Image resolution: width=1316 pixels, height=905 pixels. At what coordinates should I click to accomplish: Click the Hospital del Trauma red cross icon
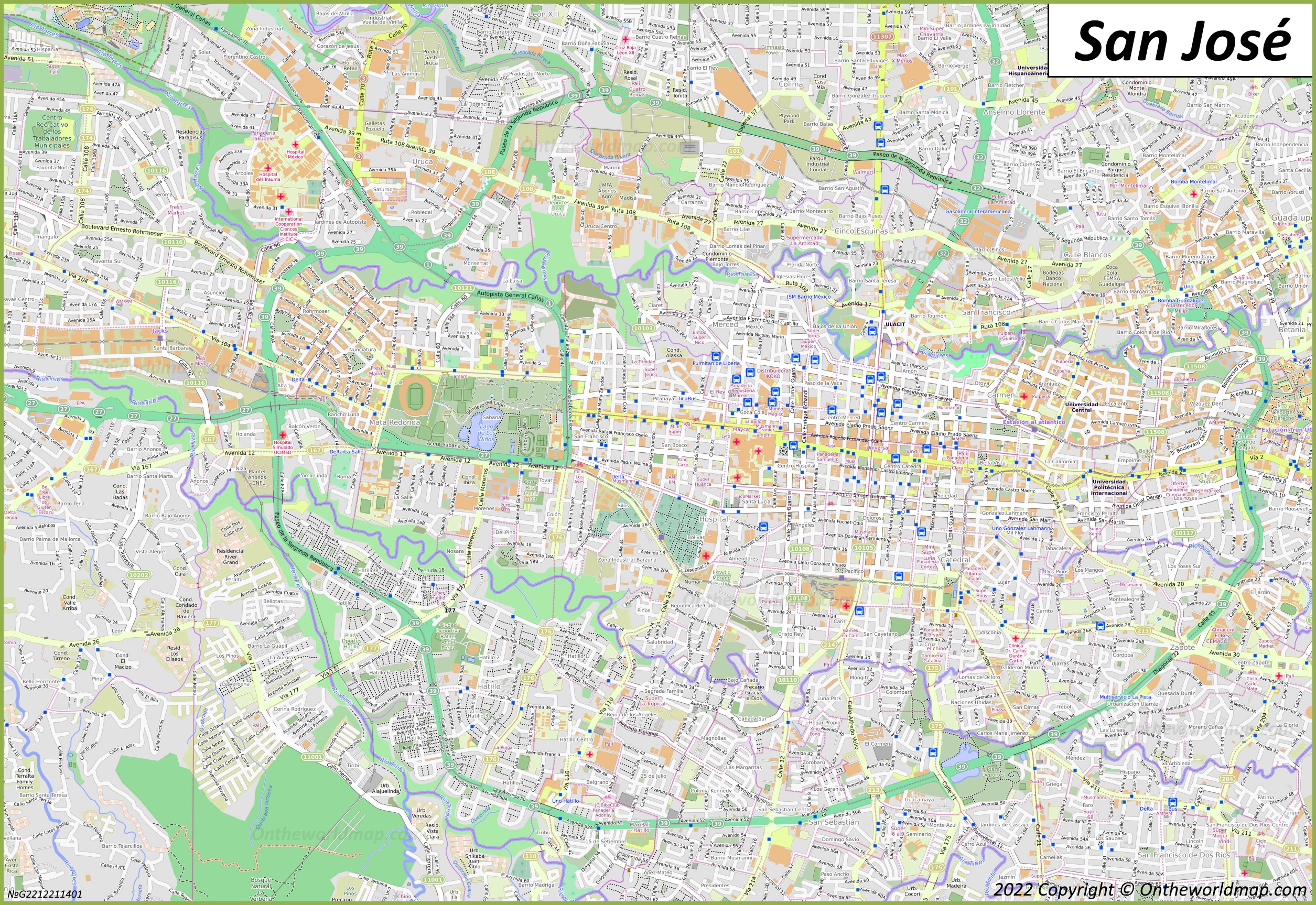(268, 168)
